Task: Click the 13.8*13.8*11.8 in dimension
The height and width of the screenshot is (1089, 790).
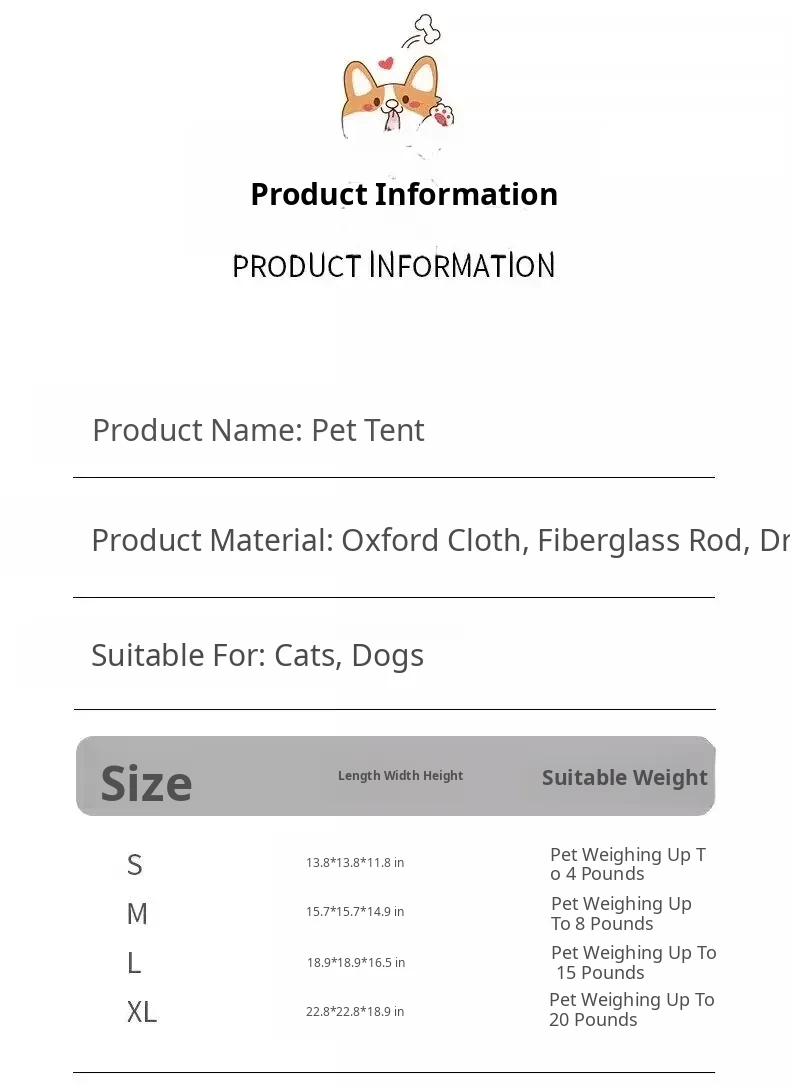Action: click(x=355, y=863)
